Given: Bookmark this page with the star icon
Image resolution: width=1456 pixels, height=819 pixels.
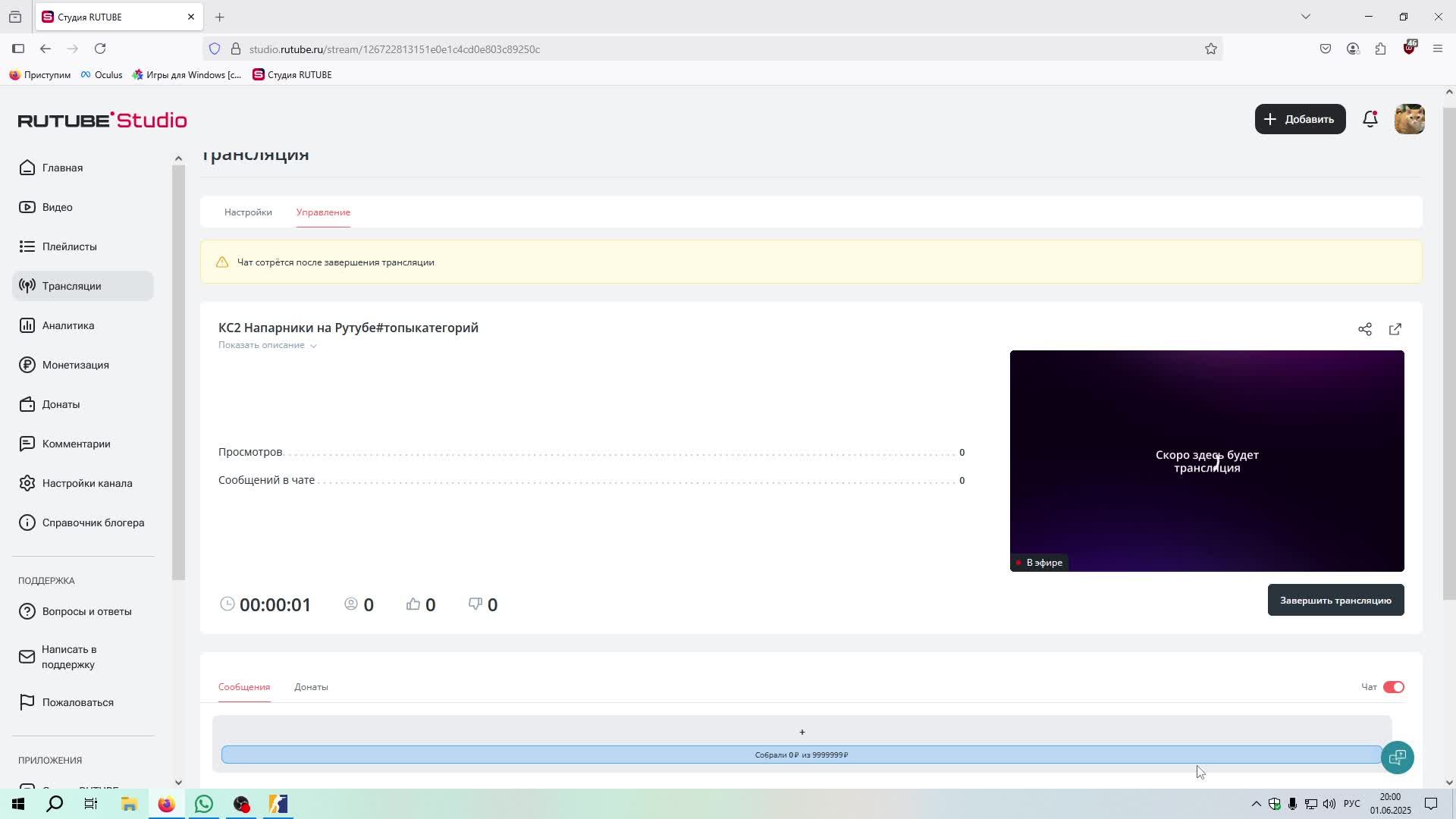Looking at the screenshot, I should click(x=1211, y=49).
